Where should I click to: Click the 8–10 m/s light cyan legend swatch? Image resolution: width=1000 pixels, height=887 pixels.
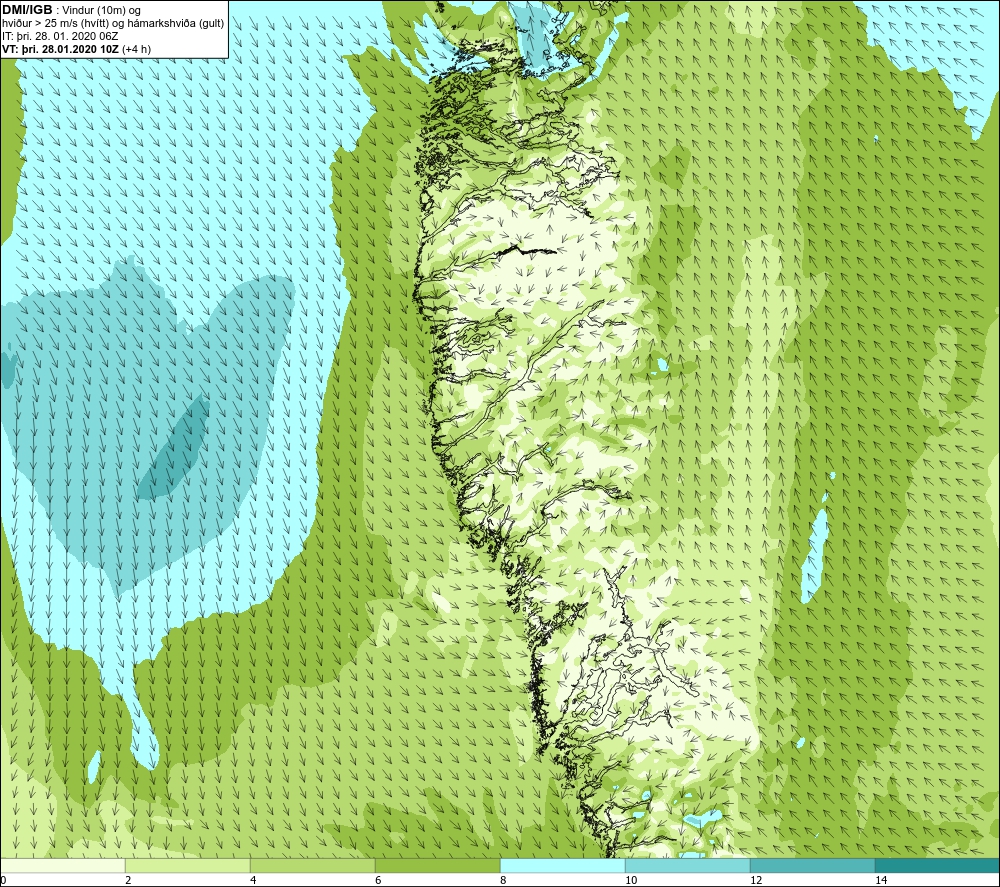[562, 865]
